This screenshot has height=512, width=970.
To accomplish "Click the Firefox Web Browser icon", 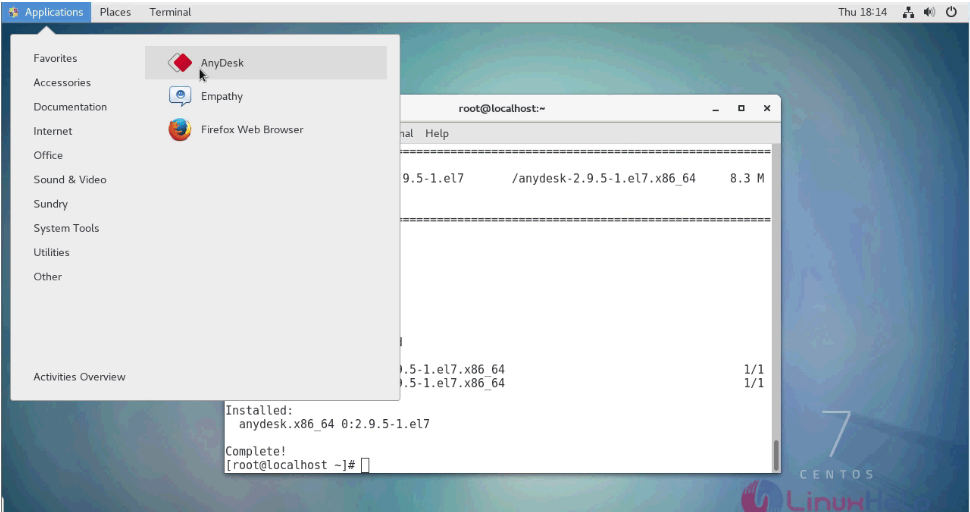I will (180, 129).
